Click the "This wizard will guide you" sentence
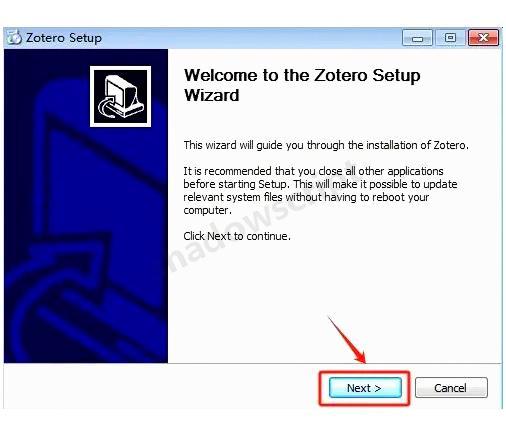This screenshot has height=437, width=506. (326, 145)
